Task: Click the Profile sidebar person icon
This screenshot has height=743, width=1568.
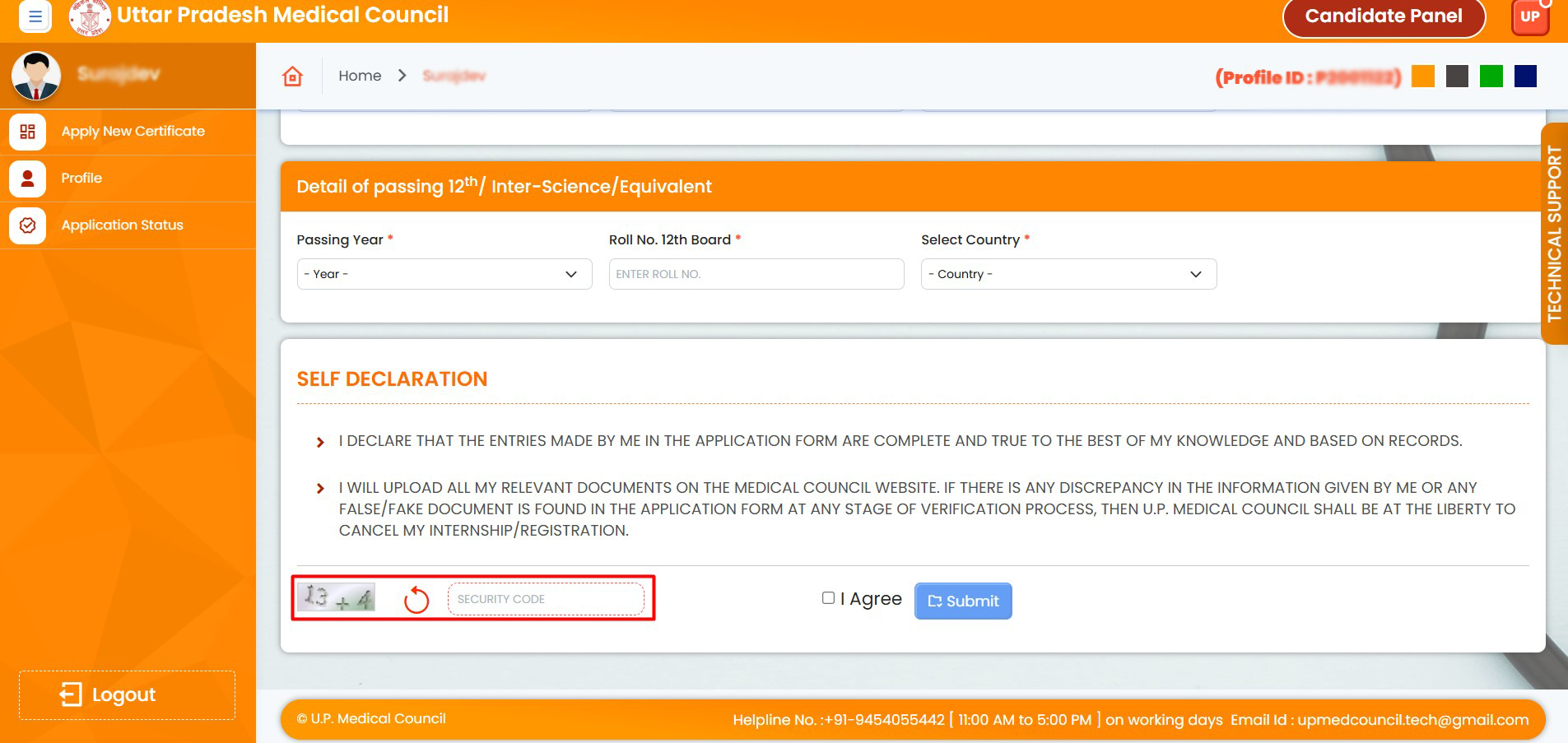Action: [28, 179]
